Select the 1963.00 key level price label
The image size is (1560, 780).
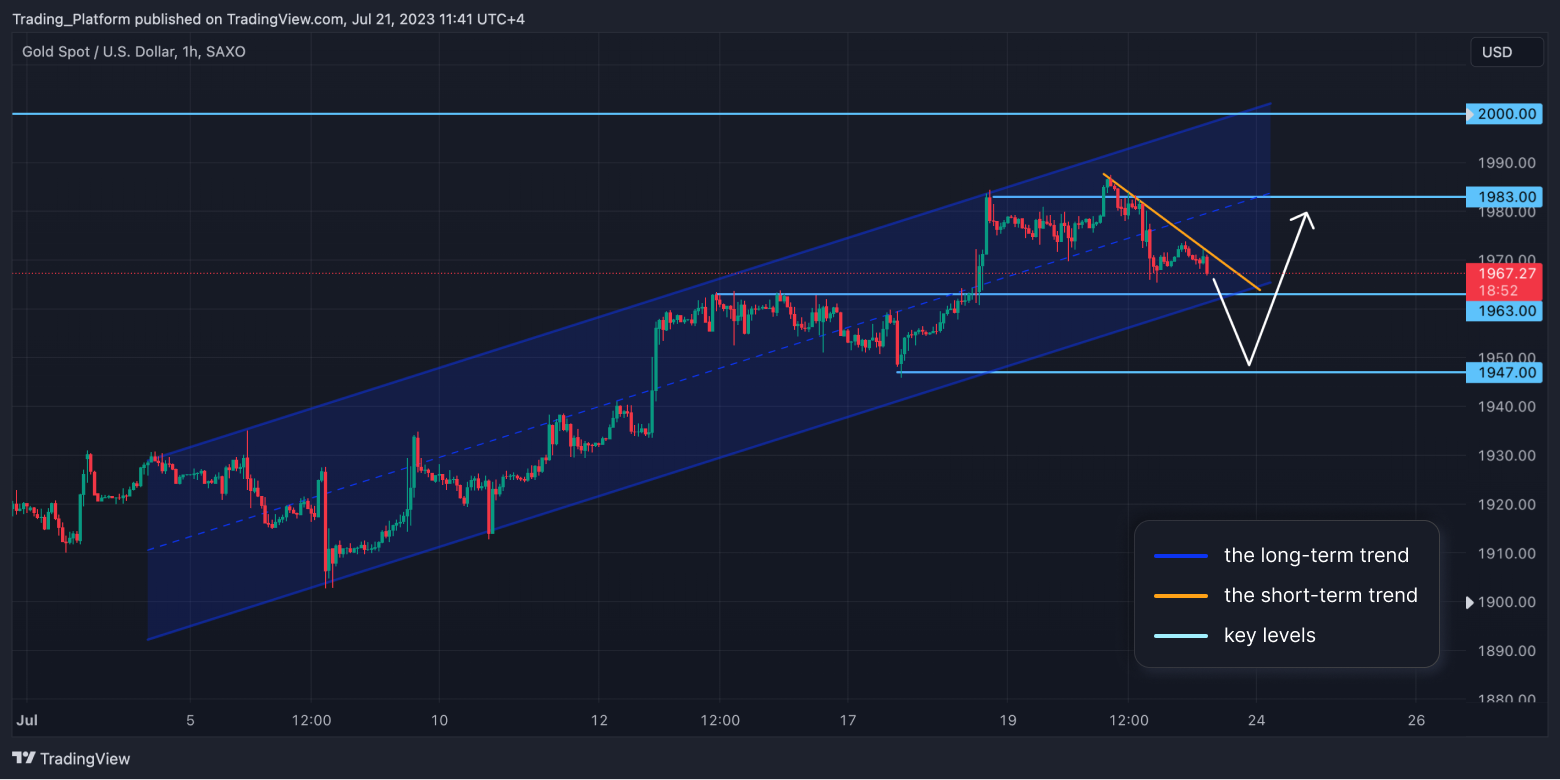pos(1504,311)
